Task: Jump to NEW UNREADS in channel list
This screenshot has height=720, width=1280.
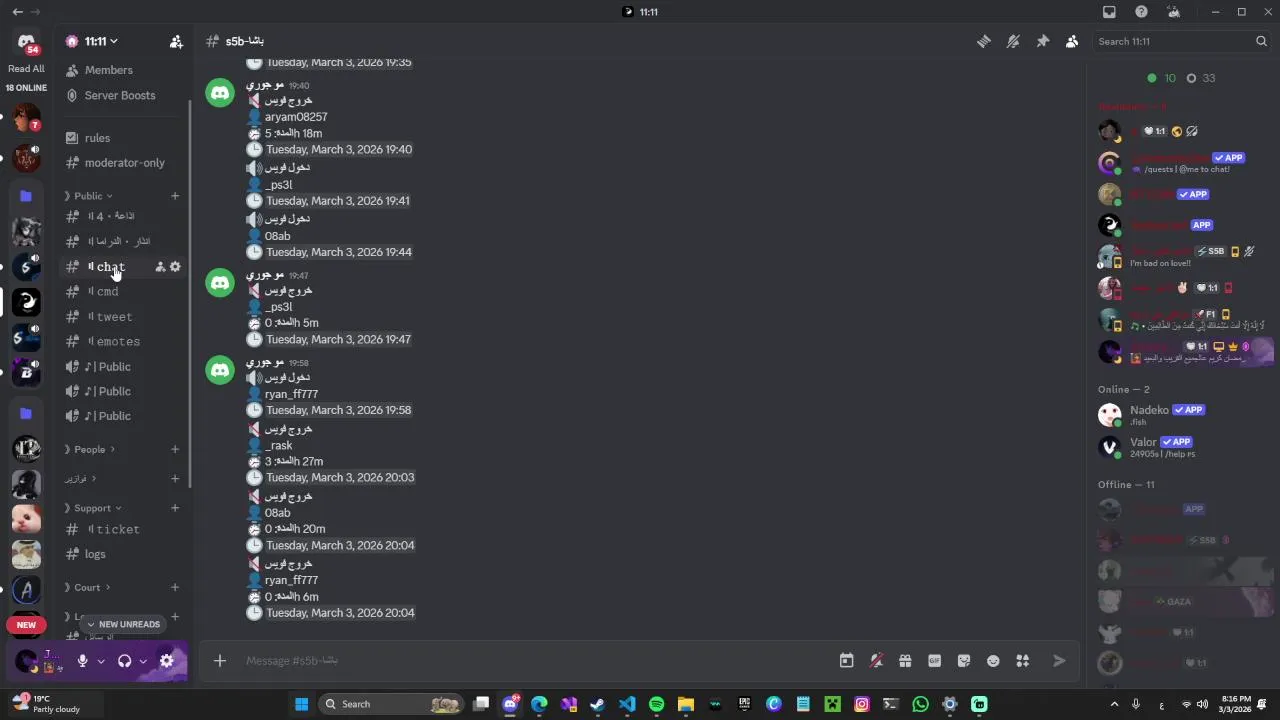Action: 122,624
